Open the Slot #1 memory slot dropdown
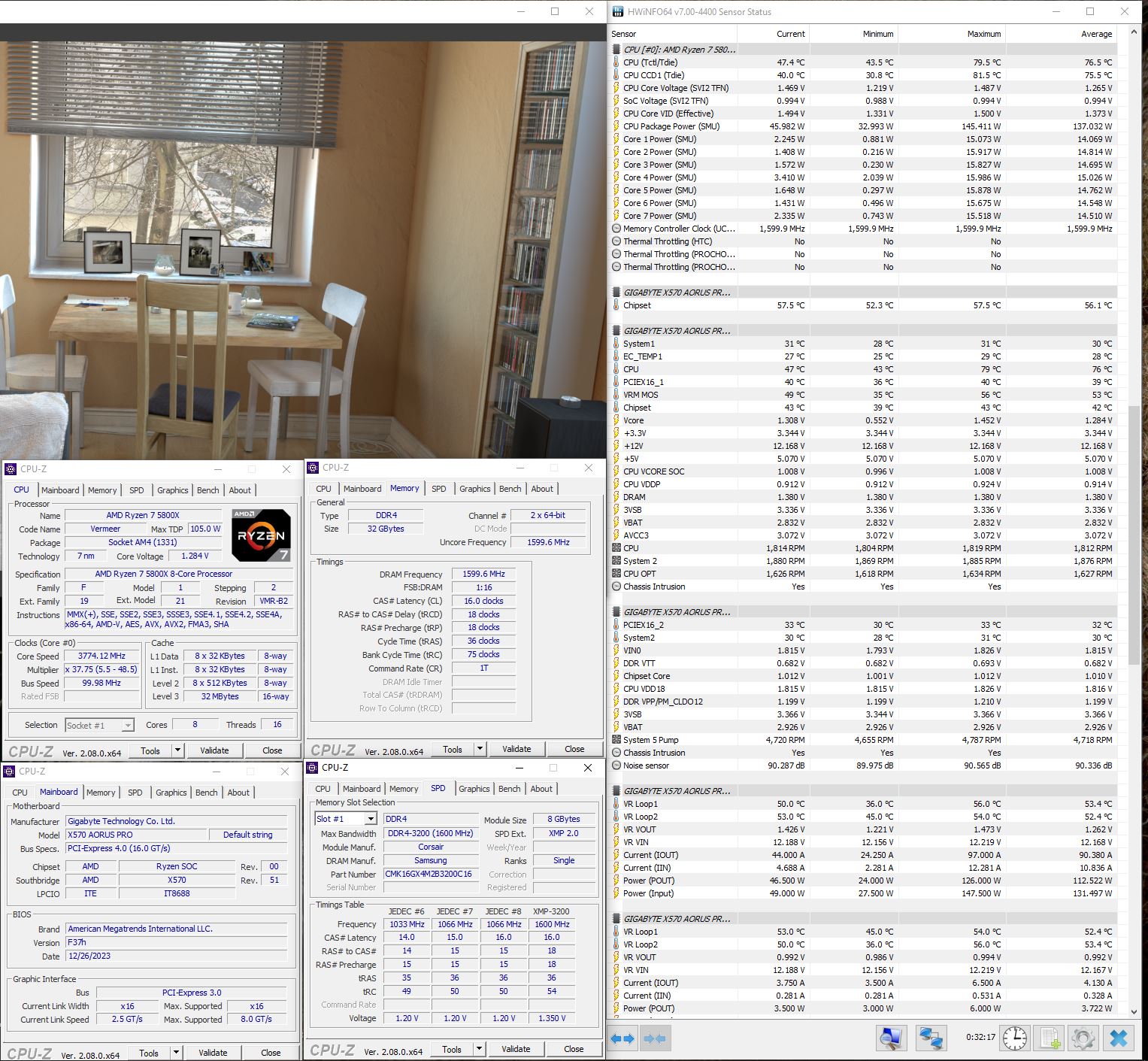This screenshot has width=1148, height=1061. (370, 819)
